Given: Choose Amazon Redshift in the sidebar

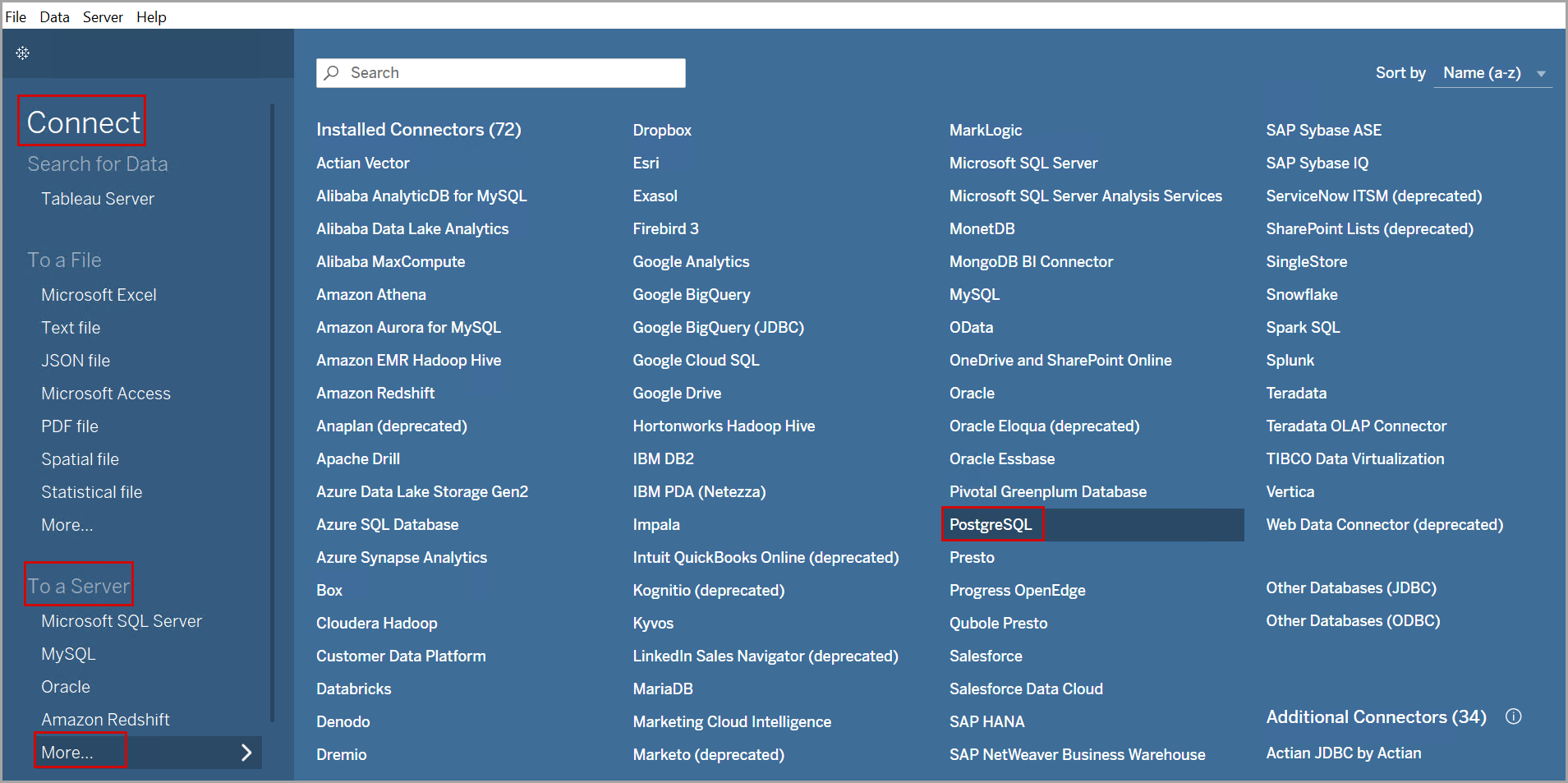Looking at the screenshot, I should pyautogui.click(x=105, y=720).
